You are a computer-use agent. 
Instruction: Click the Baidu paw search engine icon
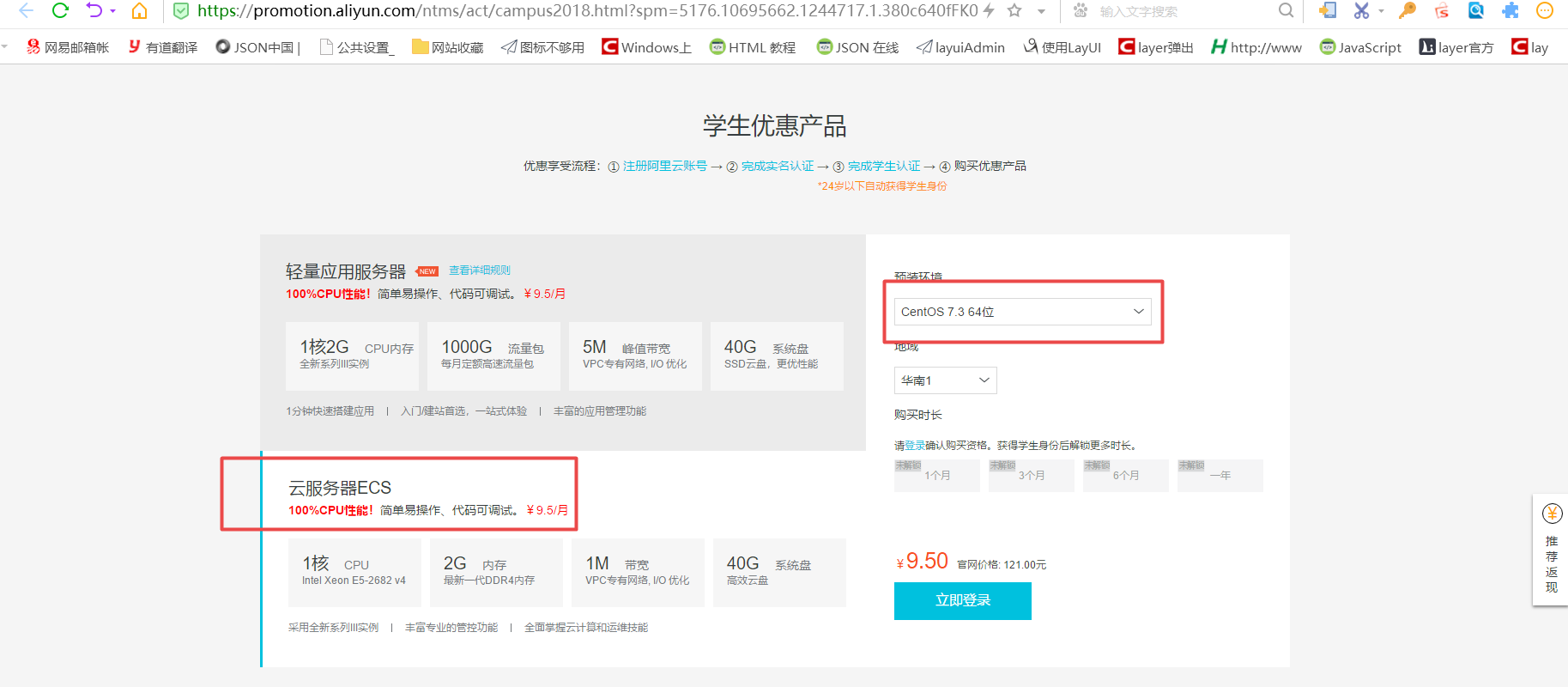pyautogui.click(x=1081, y=10)
